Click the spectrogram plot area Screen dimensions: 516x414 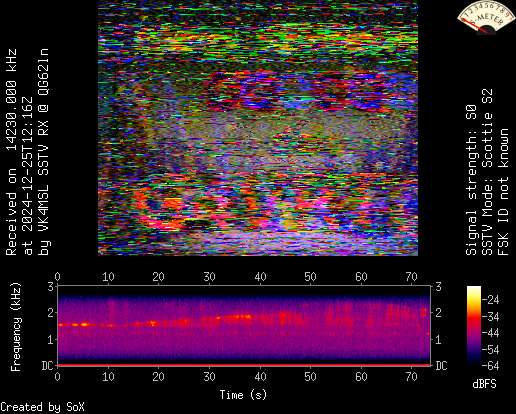pyautogui.click(x=244, y=325)
